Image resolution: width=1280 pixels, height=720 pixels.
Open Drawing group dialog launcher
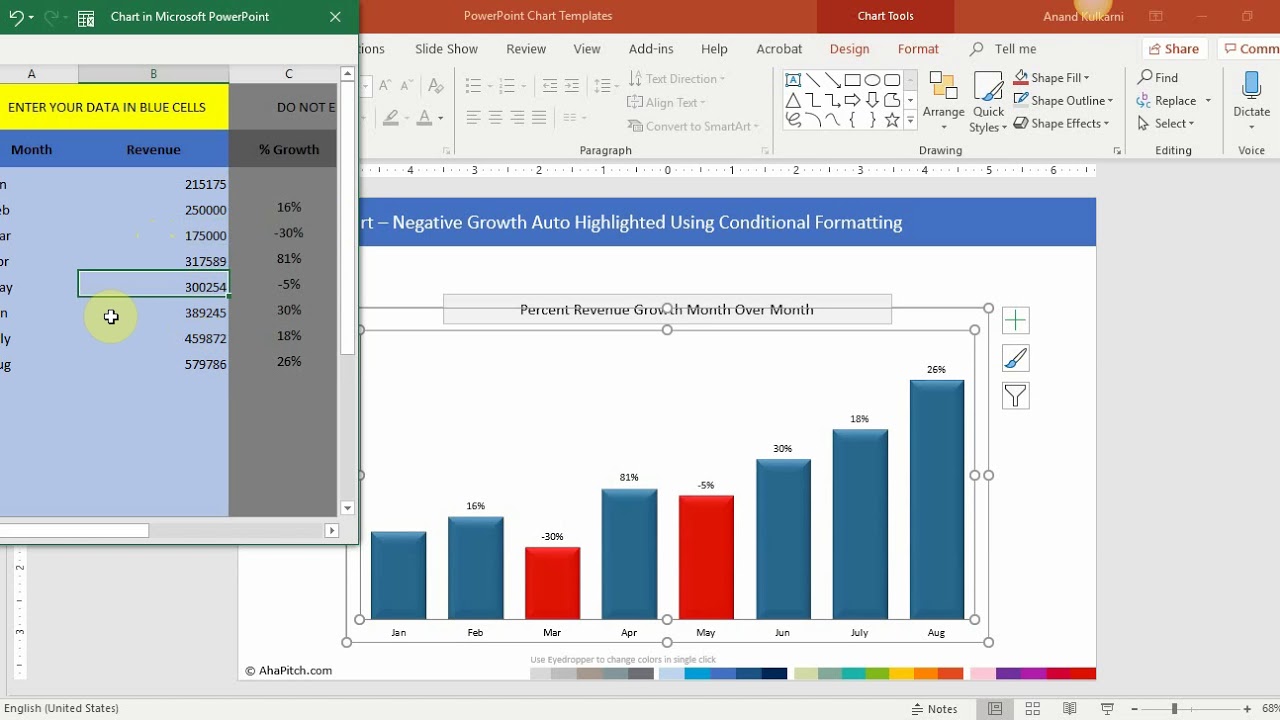1117,151
